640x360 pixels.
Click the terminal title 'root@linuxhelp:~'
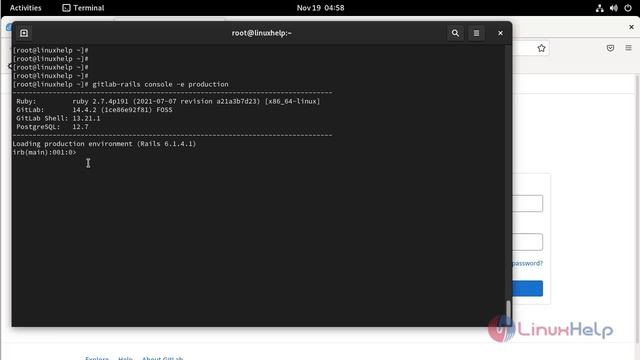tap(262, 33)
